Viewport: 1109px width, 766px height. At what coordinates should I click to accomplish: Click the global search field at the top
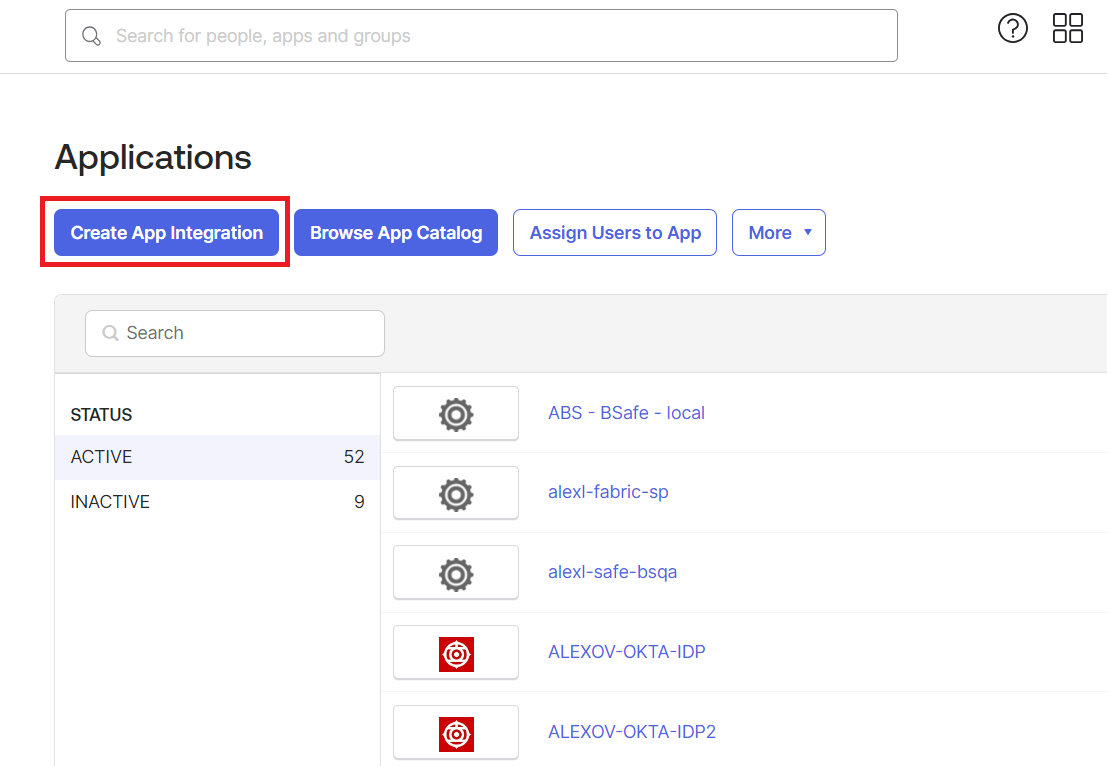point(481,35)
